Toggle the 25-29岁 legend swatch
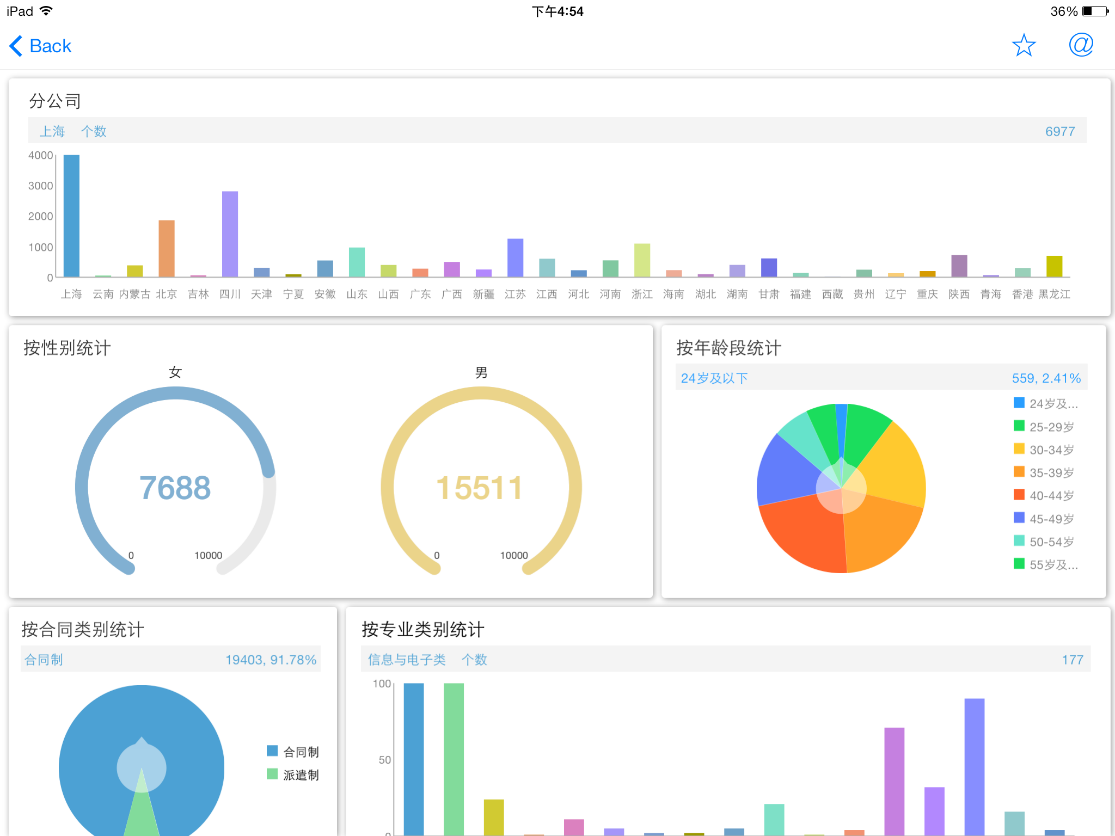1115x836 pixels. (x=1019, y=426)
